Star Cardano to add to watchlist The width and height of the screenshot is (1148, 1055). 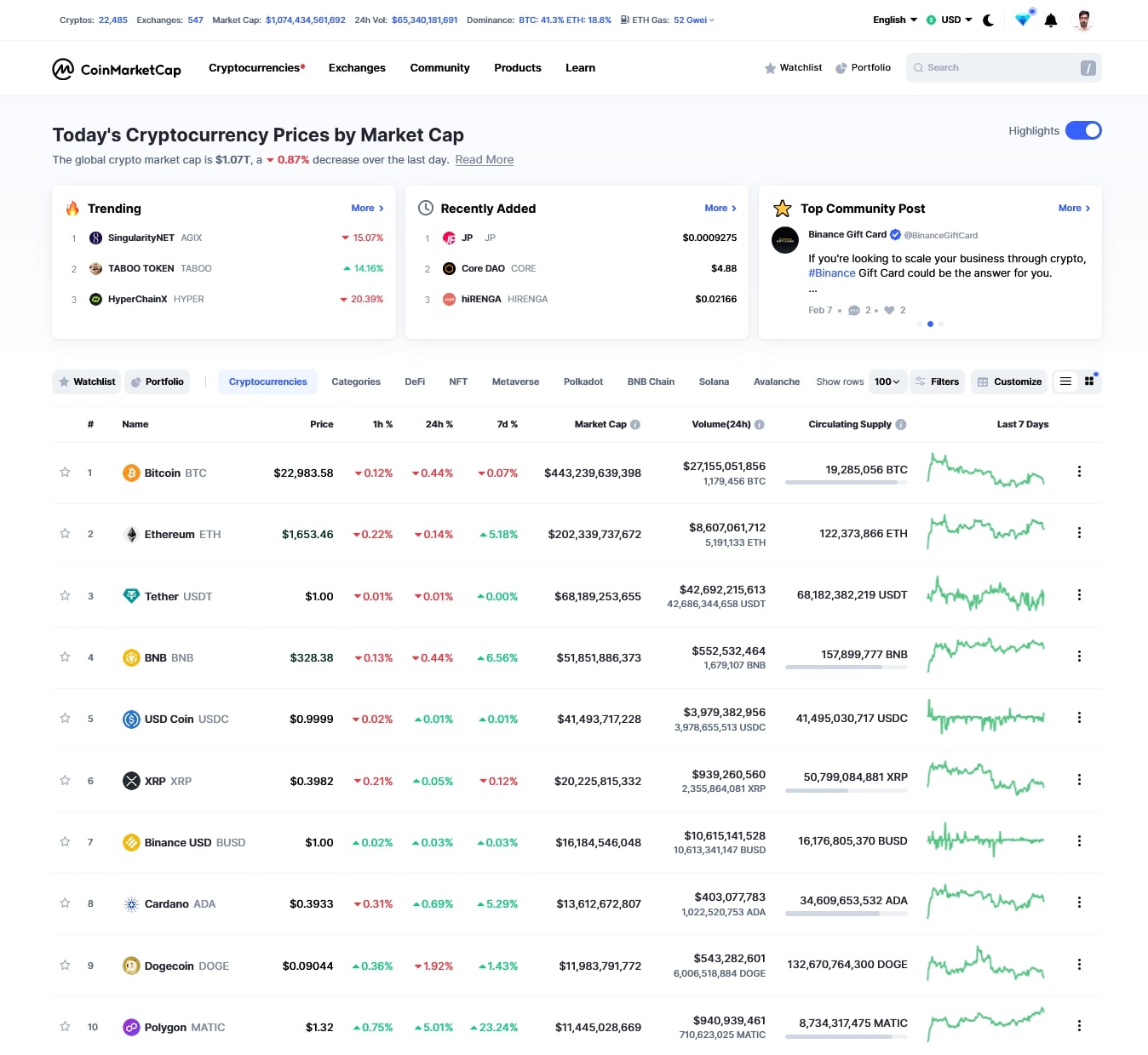point(65,903)
